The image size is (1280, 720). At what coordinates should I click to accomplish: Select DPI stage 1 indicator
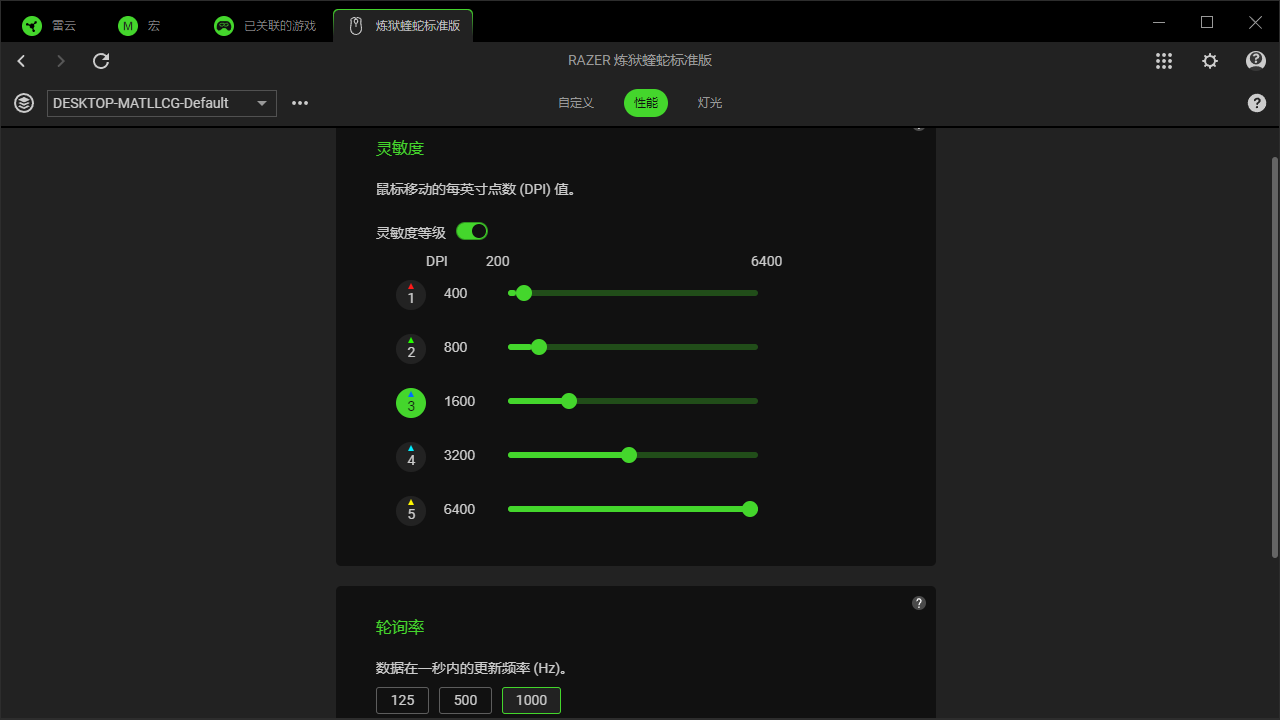click(x=411, y=295)
